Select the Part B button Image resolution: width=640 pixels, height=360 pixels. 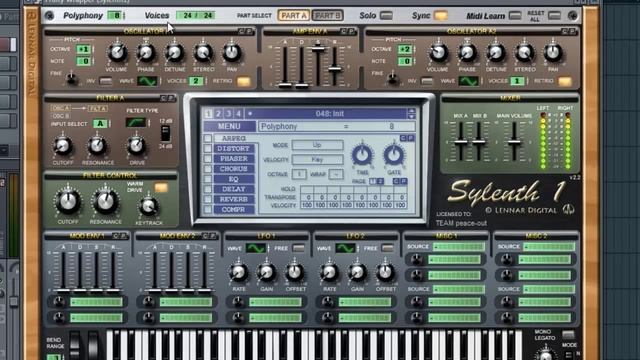[x=327, y=16]
